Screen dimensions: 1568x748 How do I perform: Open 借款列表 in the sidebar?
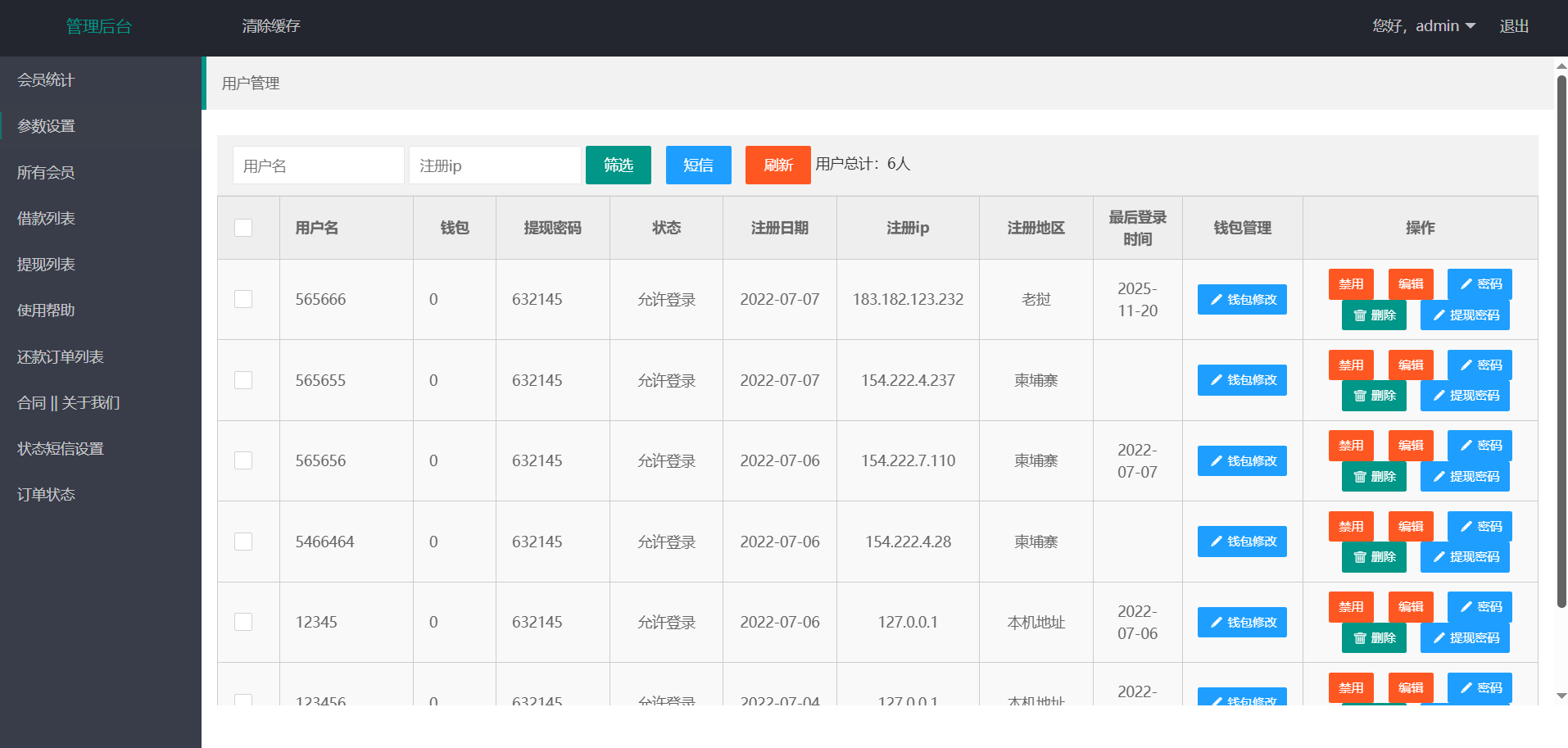[x=46, y=219]
